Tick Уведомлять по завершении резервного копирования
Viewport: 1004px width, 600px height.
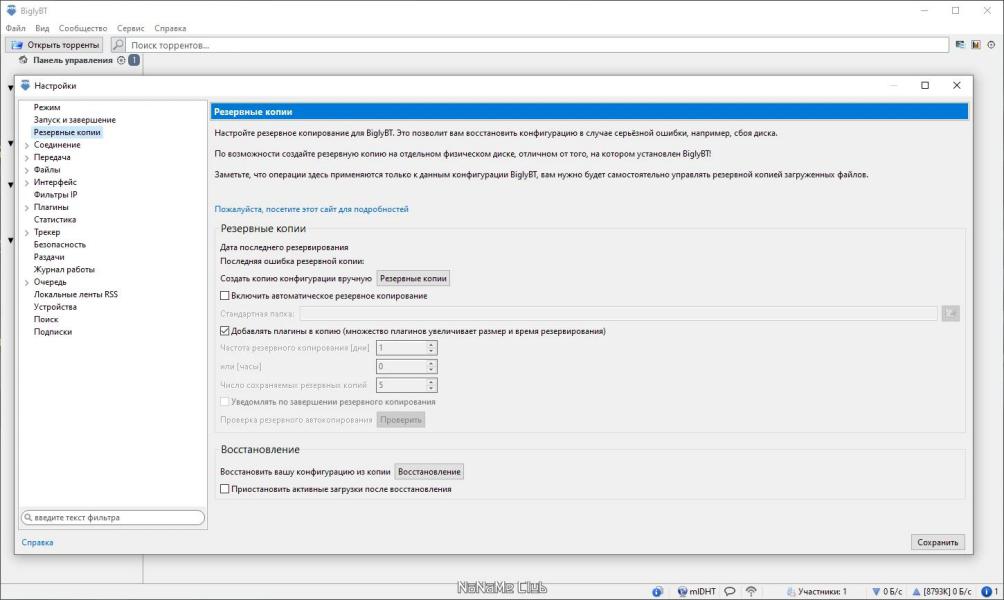coord(225,402)
